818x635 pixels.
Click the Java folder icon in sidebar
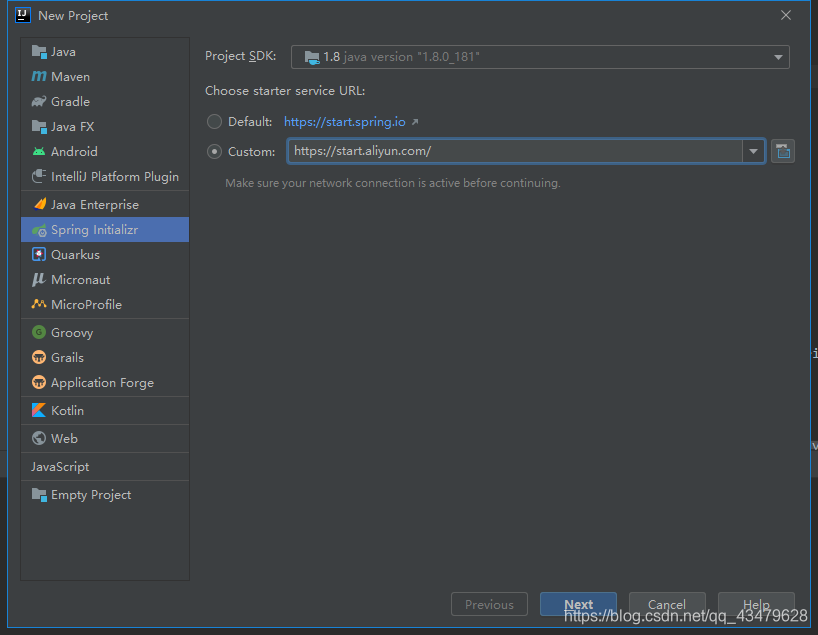click(39, 52)
